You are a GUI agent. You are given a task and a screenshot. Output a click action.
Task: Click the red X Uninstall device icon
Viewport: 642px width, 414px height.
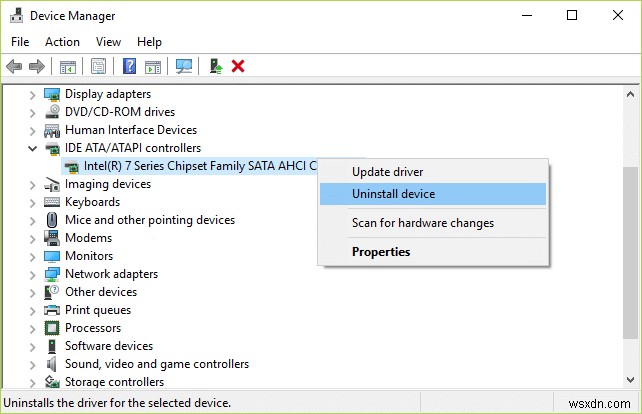tap(238, 66)
